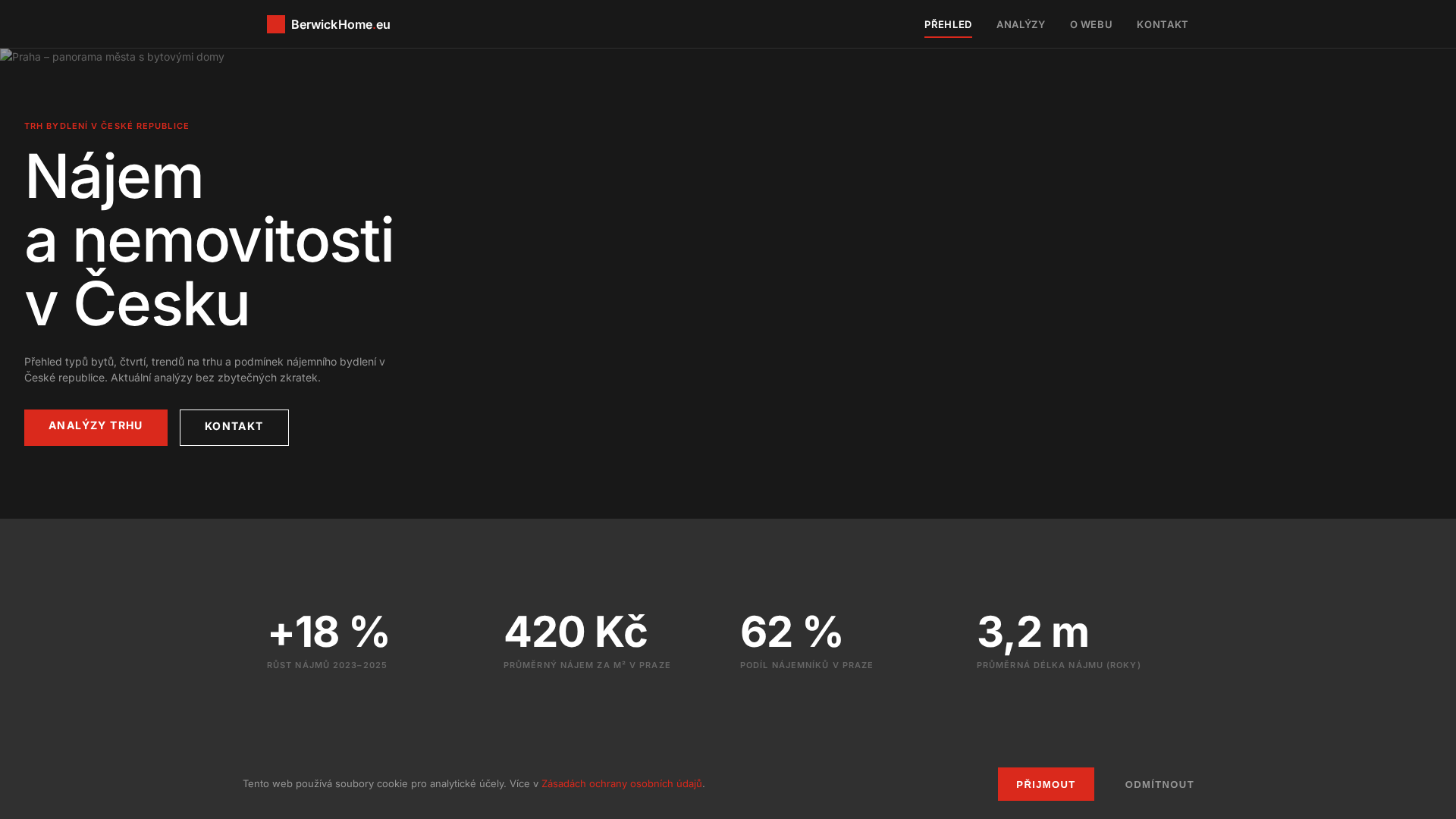Click the red BerwickHome logo square

tap(276, 24)
